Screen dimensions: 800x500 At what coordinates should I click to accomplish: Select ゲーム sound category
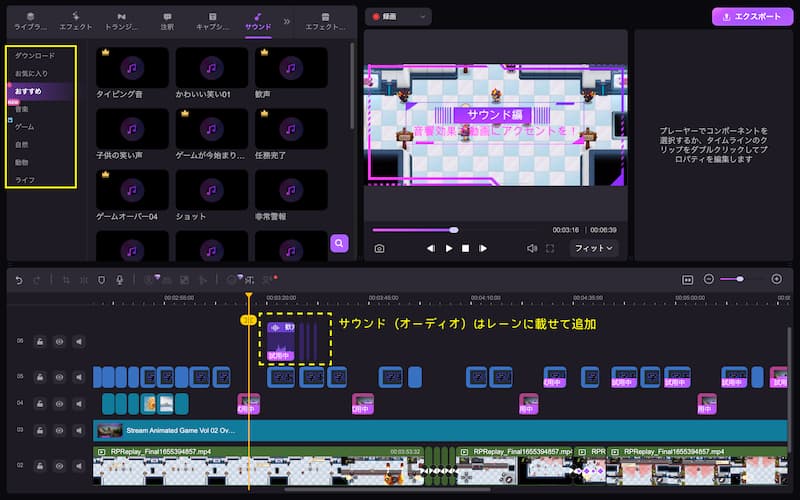pos(24,127)
